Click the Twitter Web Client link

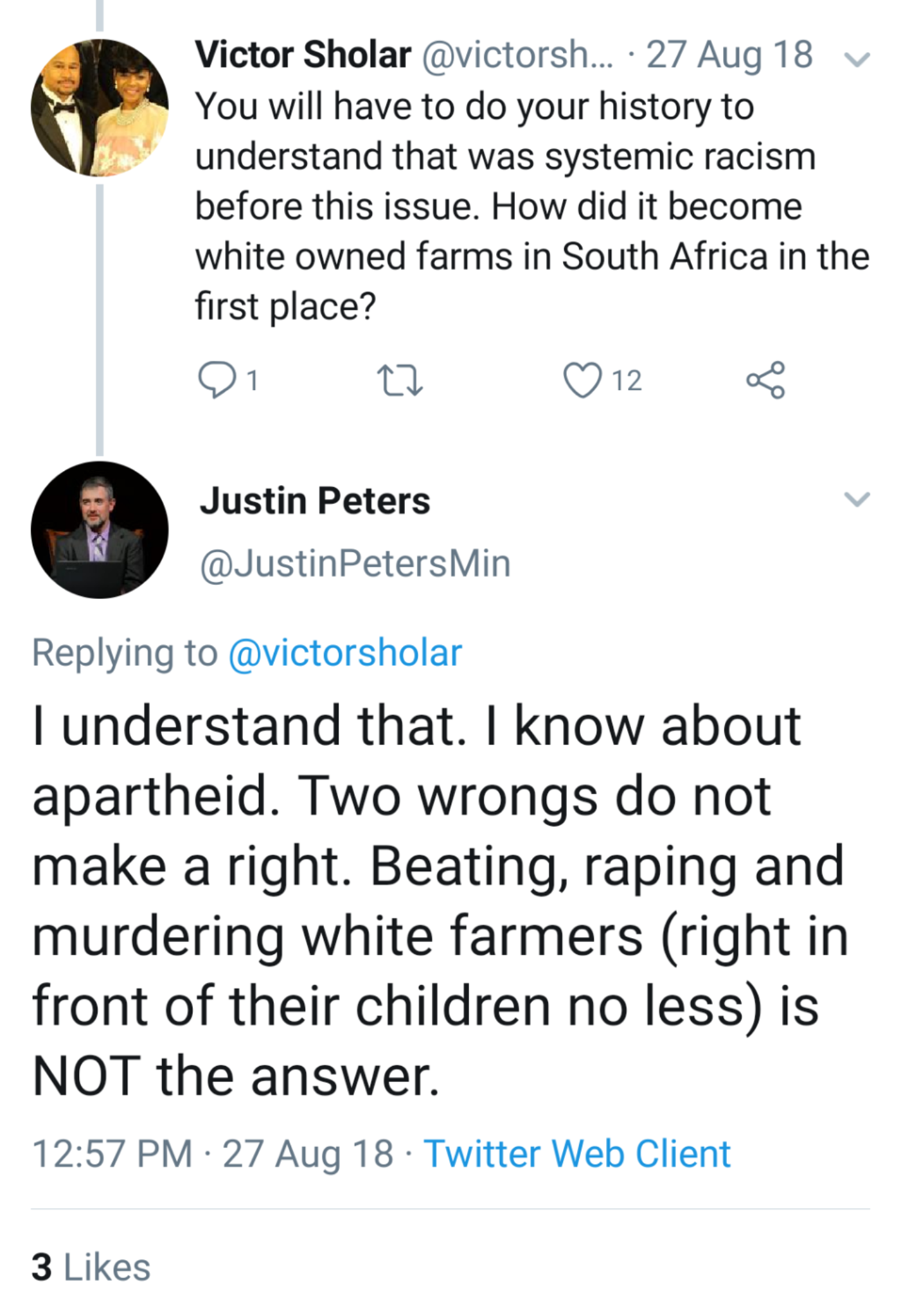pyautogui.click(x=577, y=1153)
